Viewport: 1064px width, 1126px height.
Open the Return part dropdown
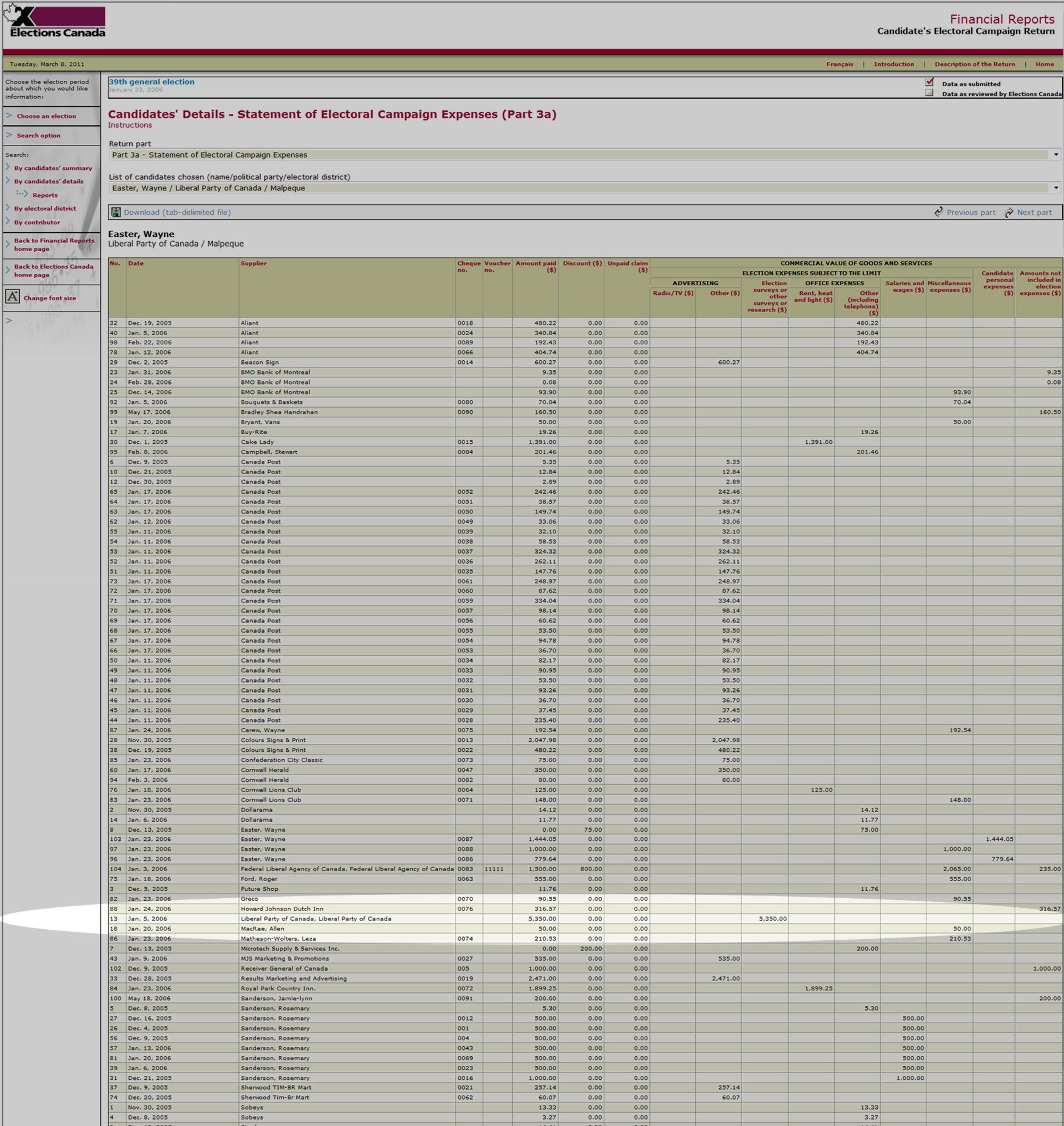tap(1055, 154)
